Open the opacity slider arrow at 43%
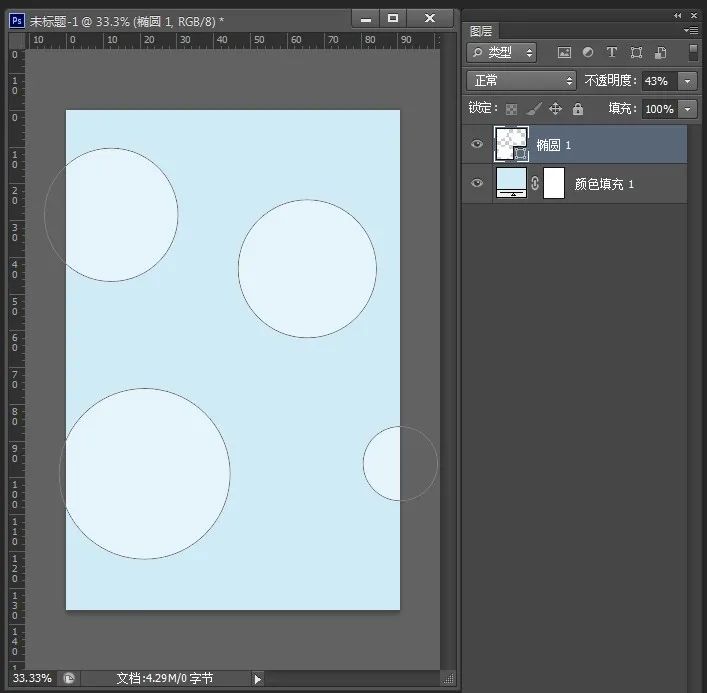Viewport: 707px width, 693px height. [688, 81]
